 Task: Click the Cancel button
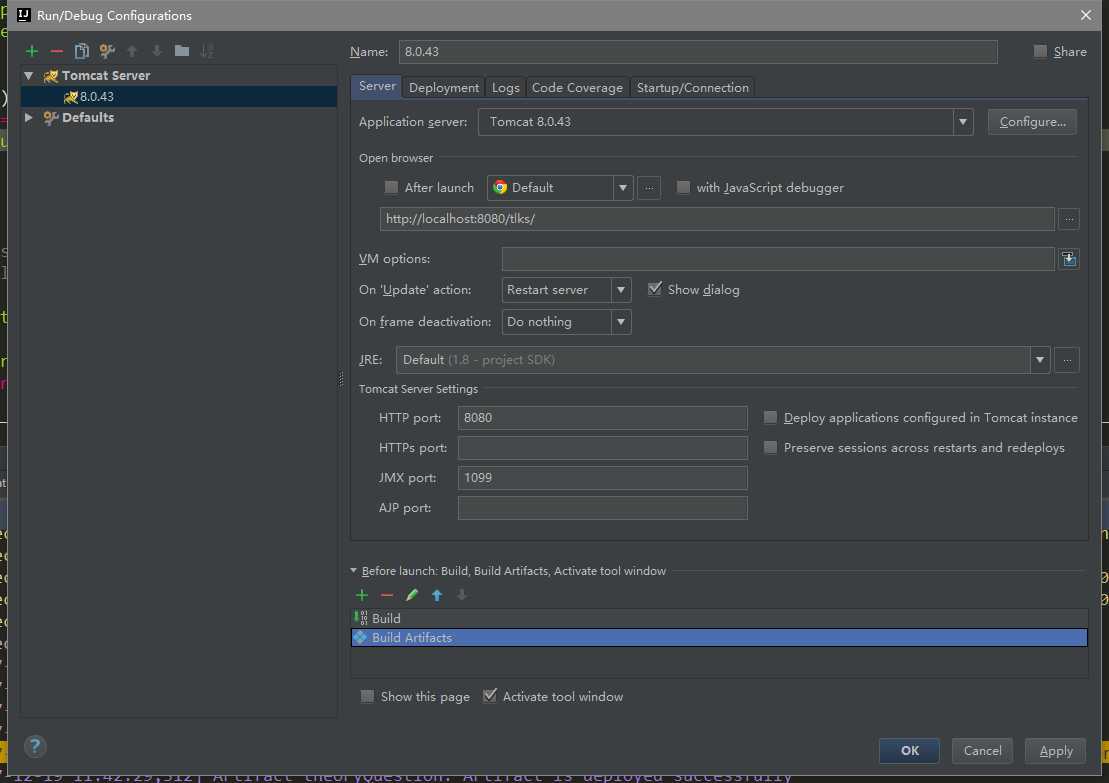click(x=982, y=750)
